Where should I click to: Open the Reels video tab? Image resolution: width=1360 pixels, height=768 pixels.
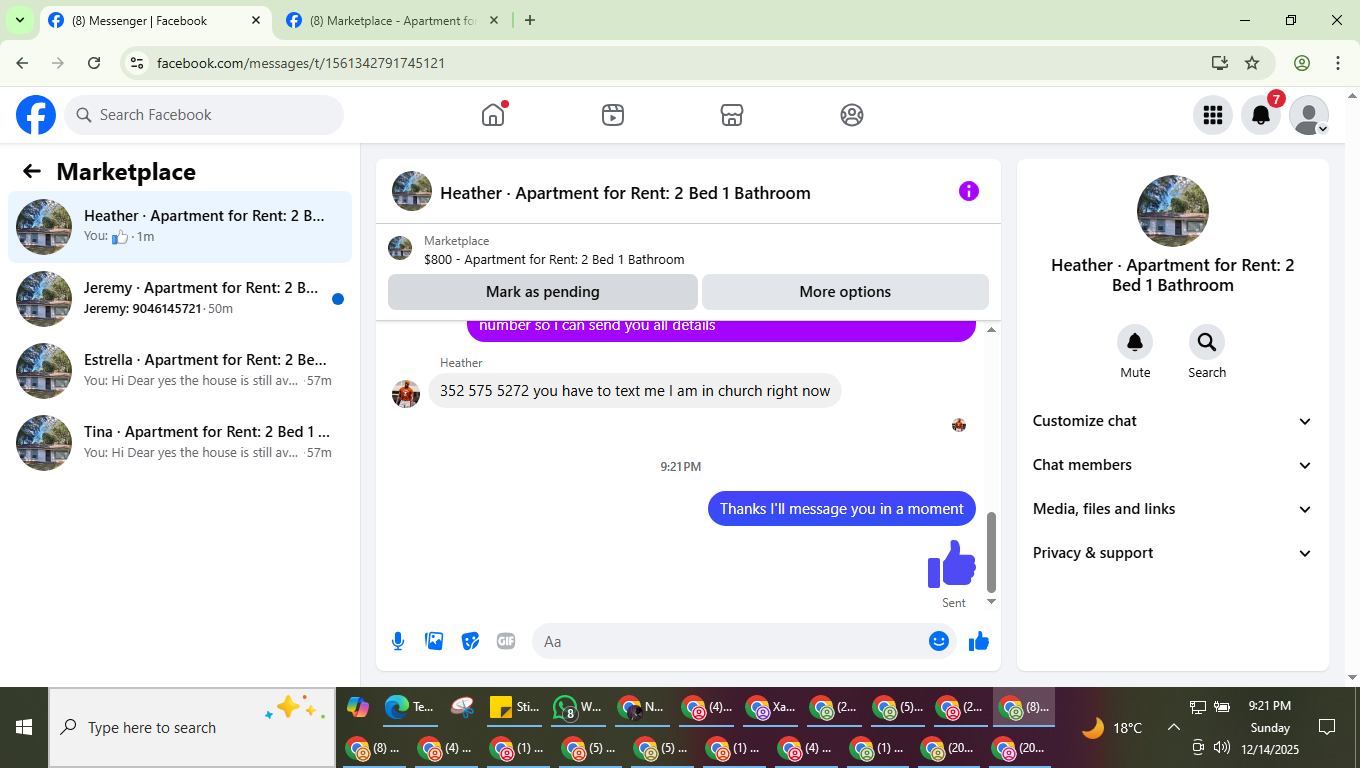pyautogui.click(x=613, y=115)
